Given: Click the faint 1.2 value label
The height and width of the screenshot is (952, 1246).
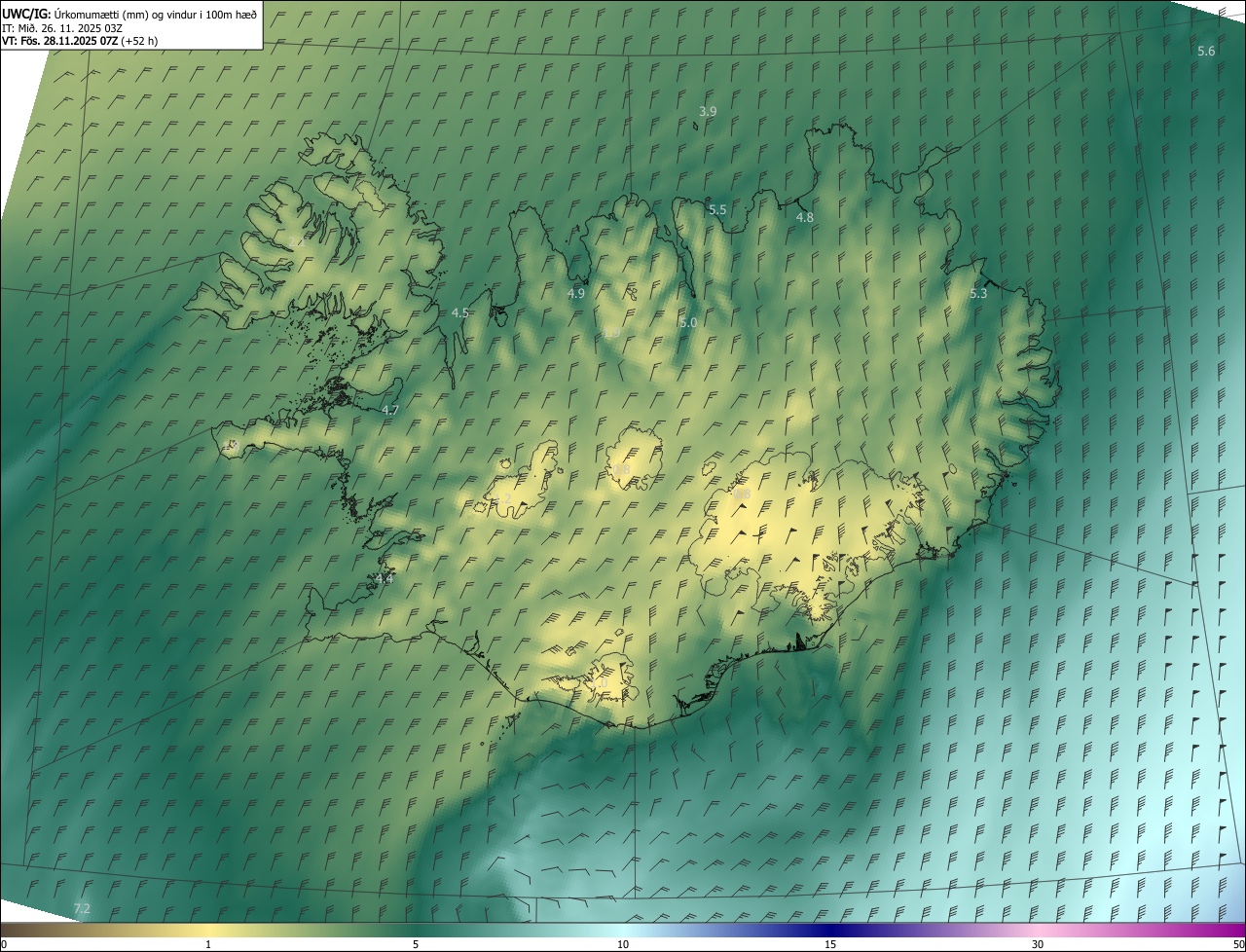Looking at the screenshot, I should (502, 498).
